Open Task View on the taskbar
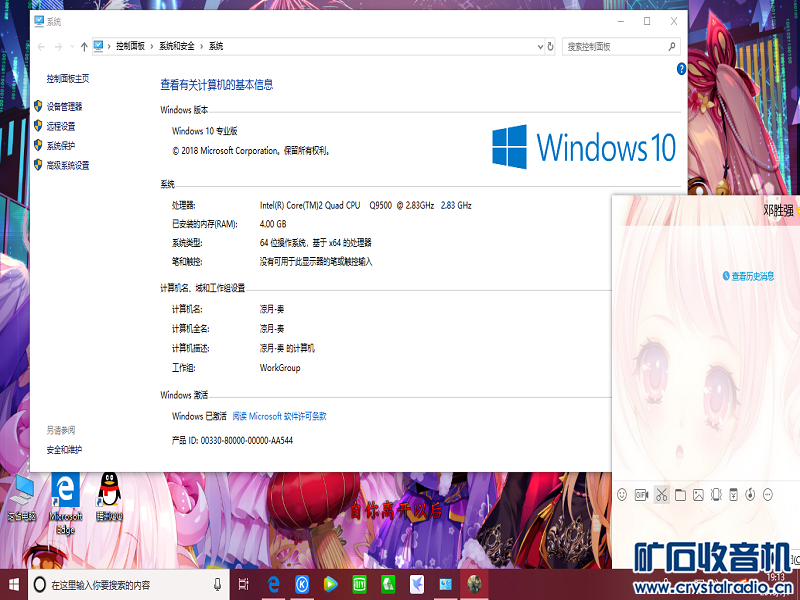The width and height of the screenshot is (800, 600). click(244, 585)
